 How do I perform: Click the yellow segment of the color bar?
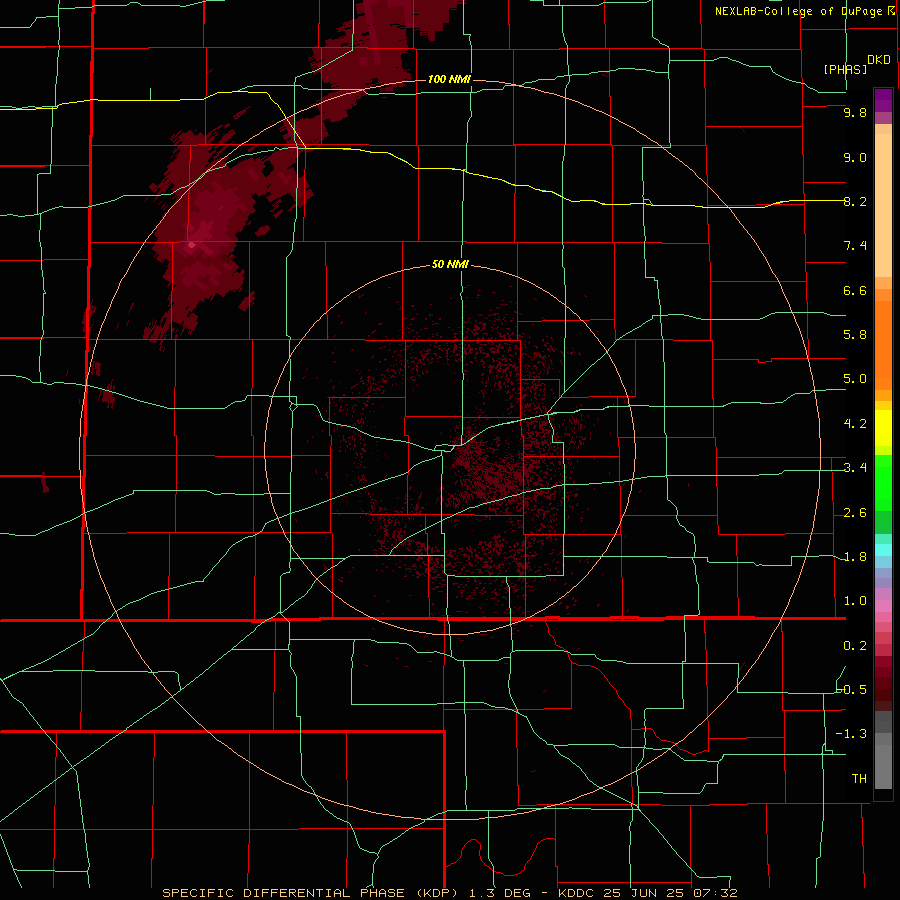(883, 428)
